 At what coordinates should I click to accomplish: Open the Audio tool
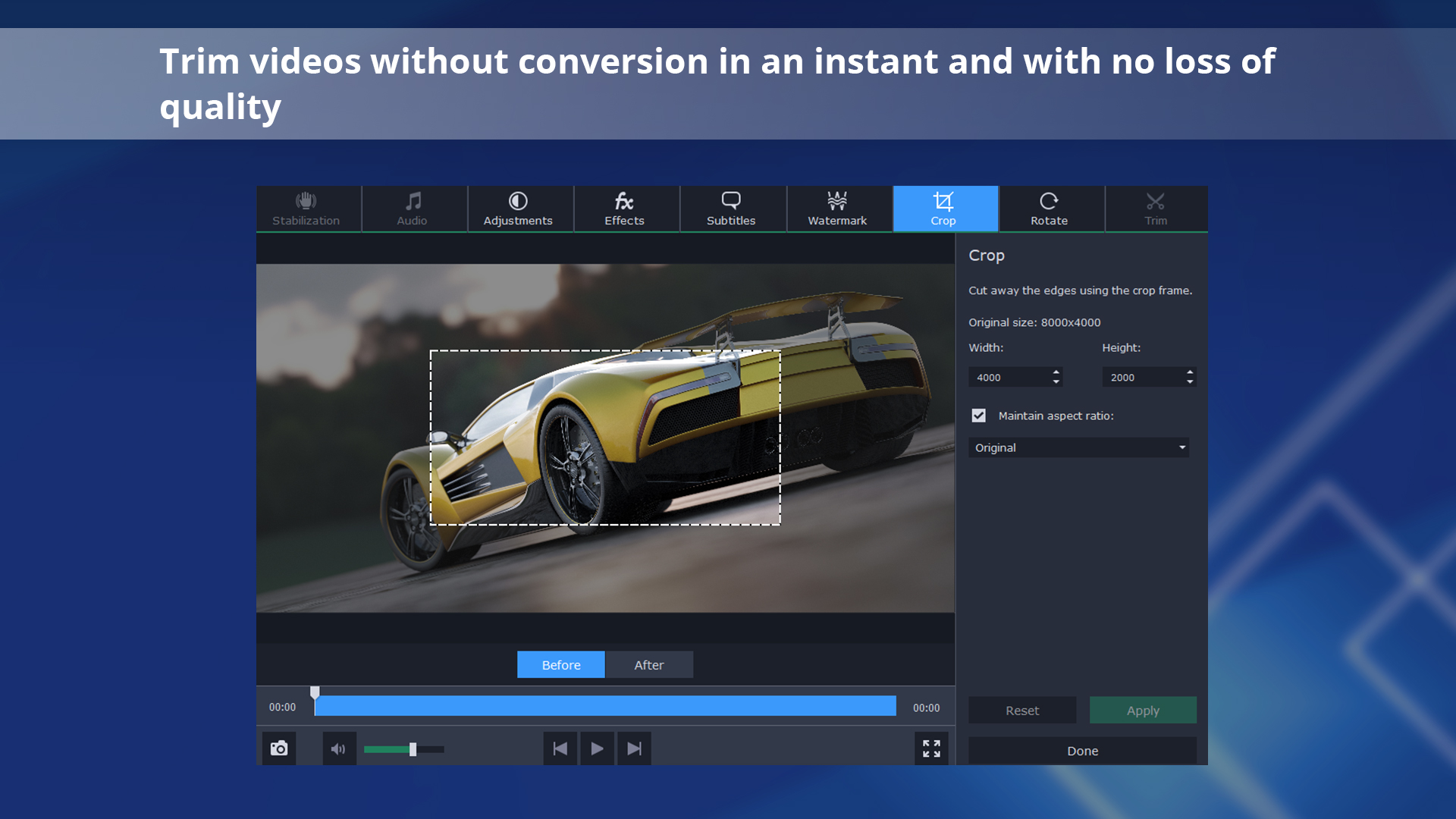(413, 209)
